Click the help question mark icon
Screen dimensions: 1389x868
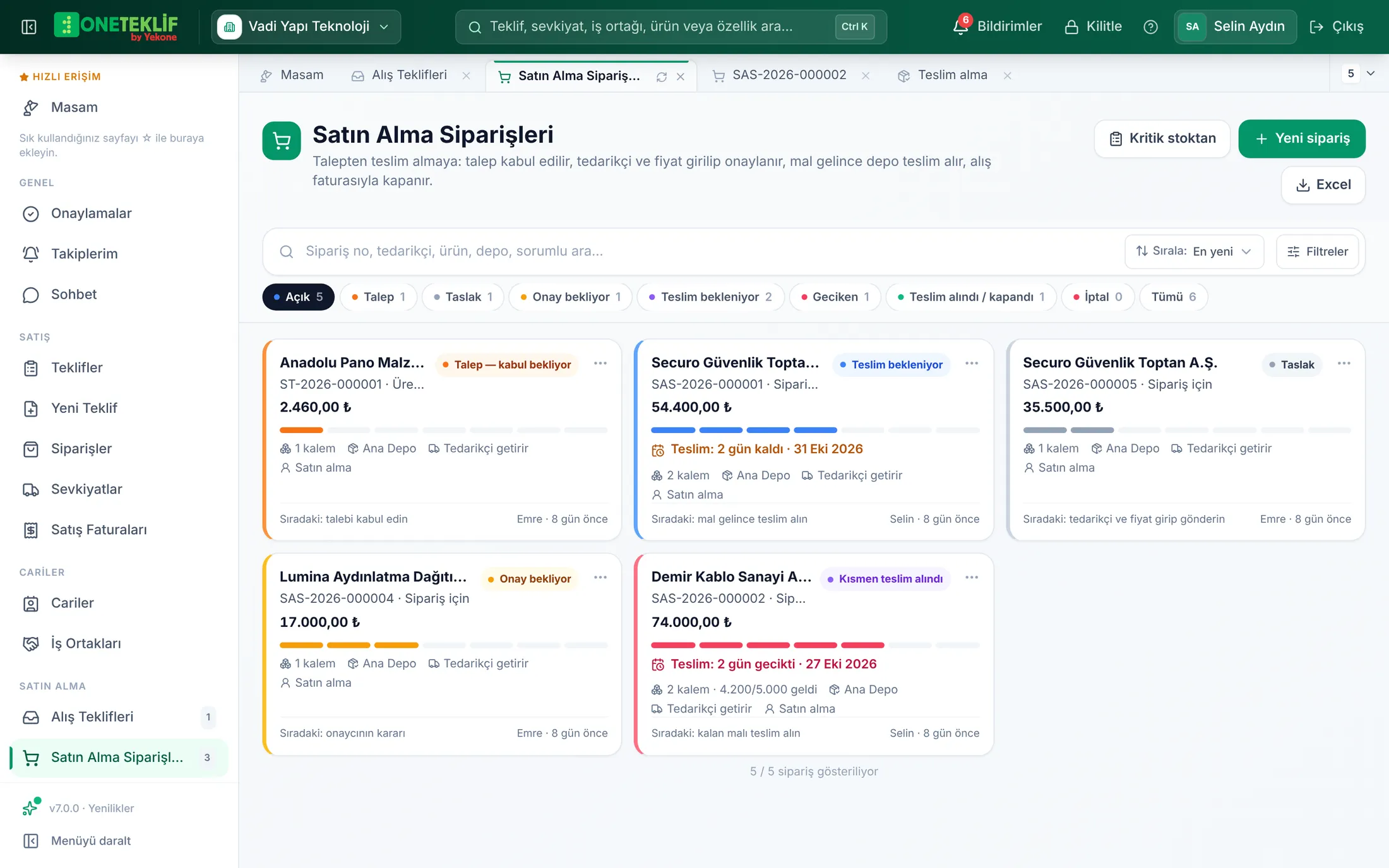(1150, 27)
